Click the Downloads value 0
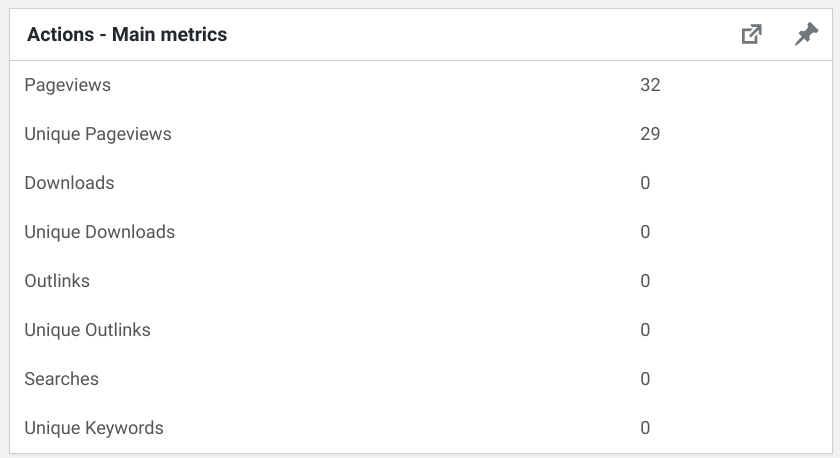 point(645,183)
